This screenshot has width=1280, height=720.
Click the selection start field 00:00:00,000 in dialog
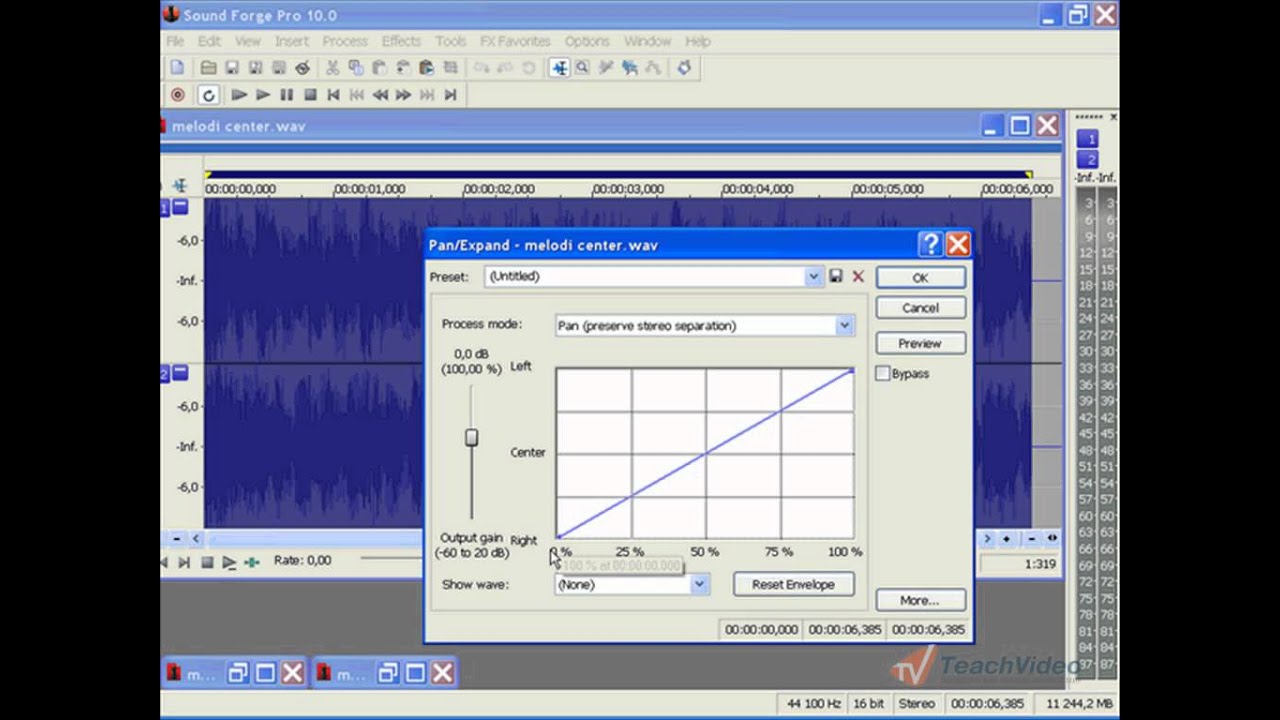coord(761,630)
